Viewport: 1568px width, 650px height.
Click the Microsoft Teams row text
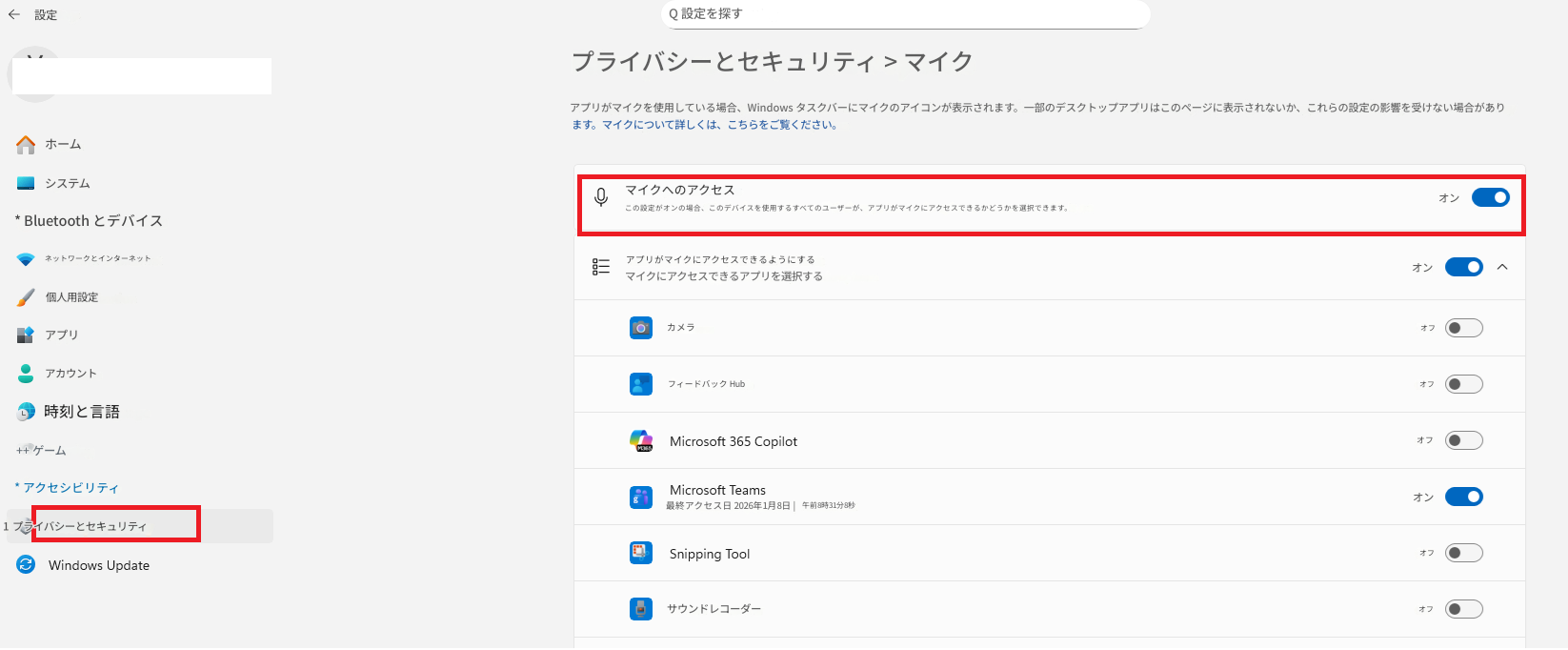[x=717, y=490]
